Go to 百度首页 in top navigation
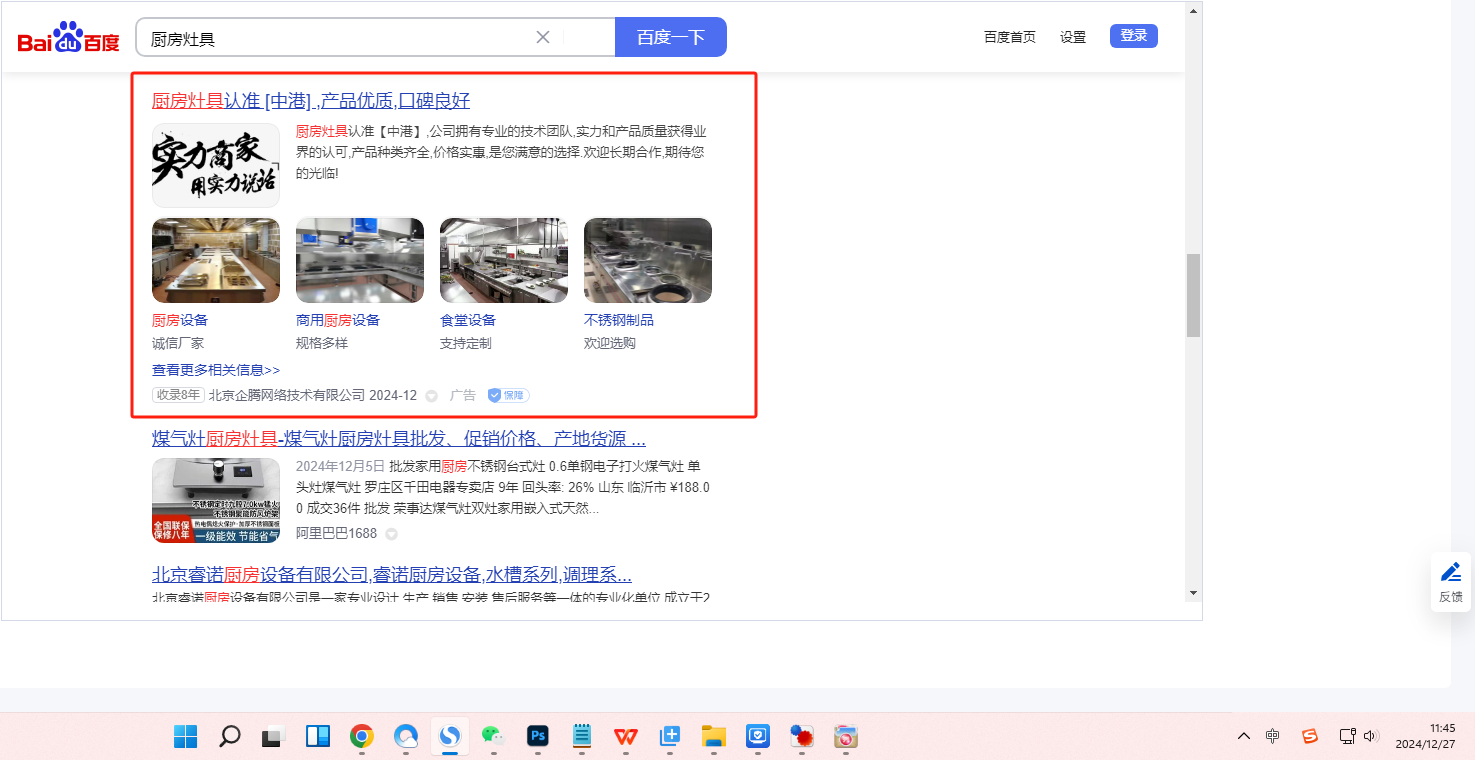The image size is (1475, 760). coord(1009,37)
